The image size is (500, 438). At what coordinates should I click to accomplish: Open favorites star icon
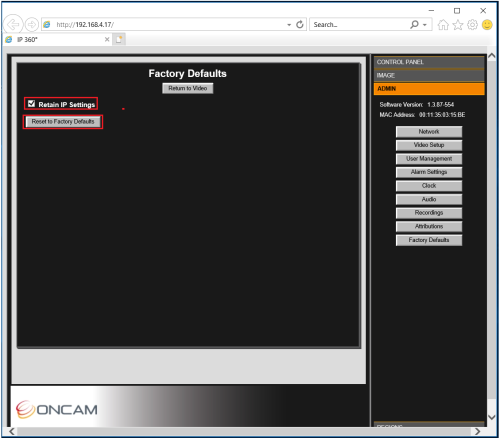(x=458, y=25)
